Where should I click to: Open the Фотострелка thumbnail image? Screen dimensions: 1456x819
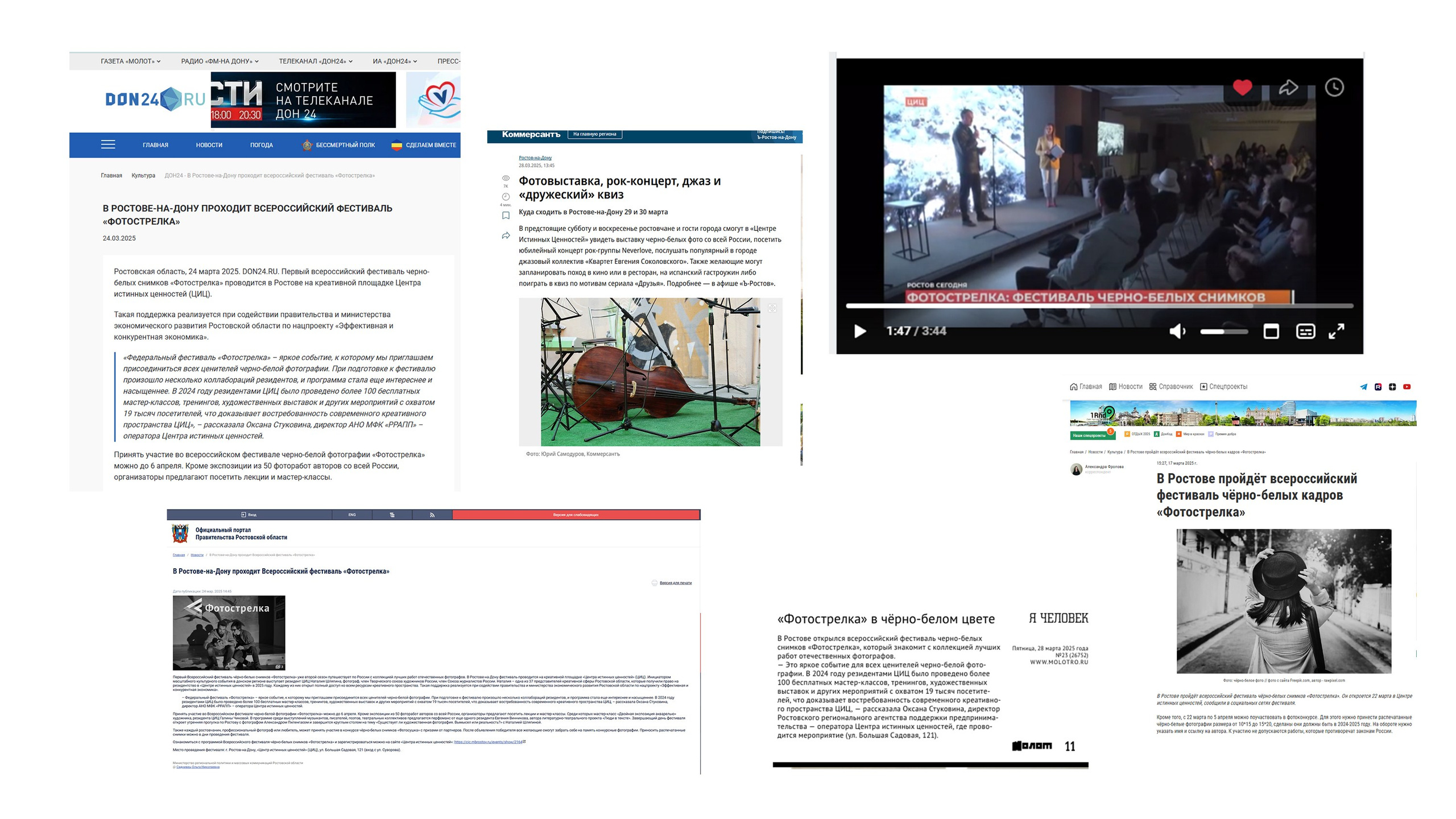(229, 632)
